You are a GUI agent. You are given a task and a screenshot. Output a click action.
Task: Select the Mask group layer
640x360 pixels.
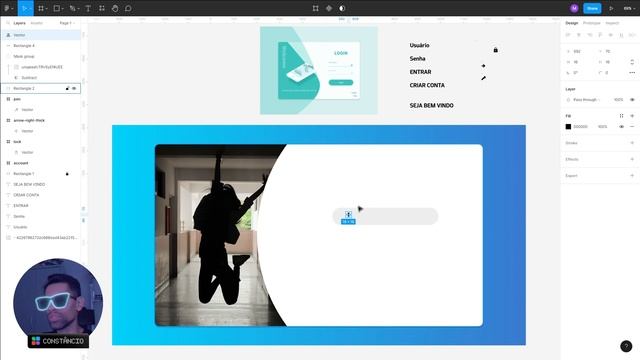(41, 56)
